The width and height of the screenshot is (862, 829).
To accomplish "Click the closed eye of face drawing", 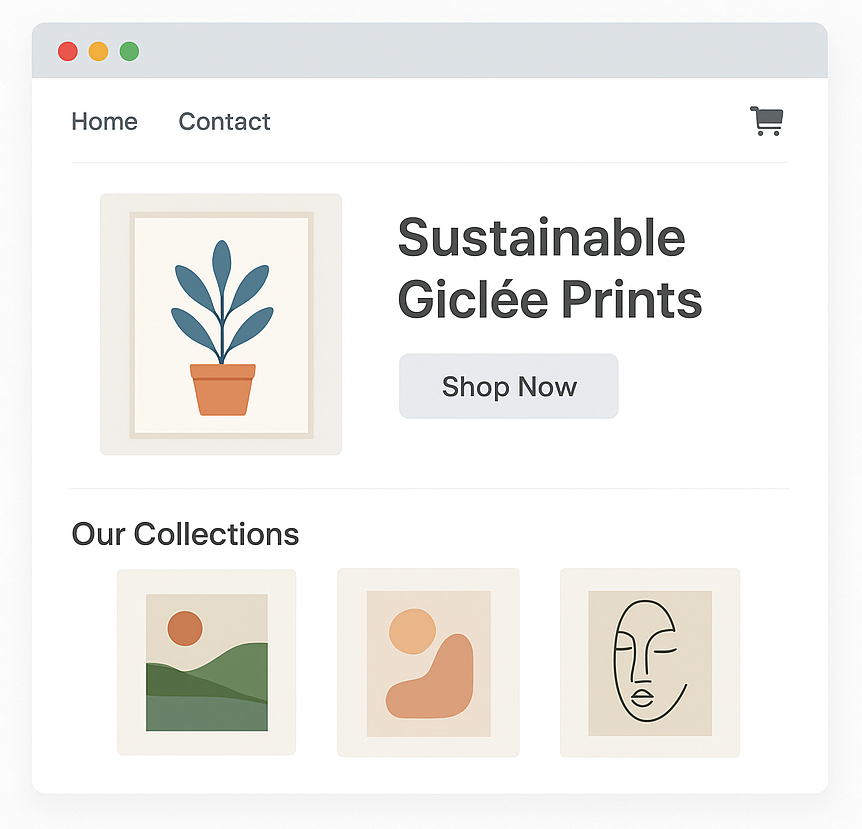I will [664, 650].
